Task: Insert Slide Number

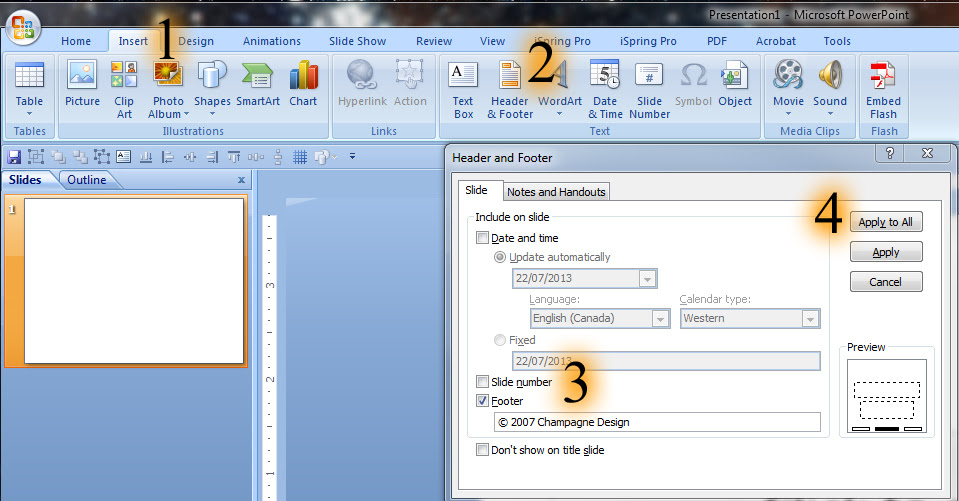Action: tap(650, 89)
